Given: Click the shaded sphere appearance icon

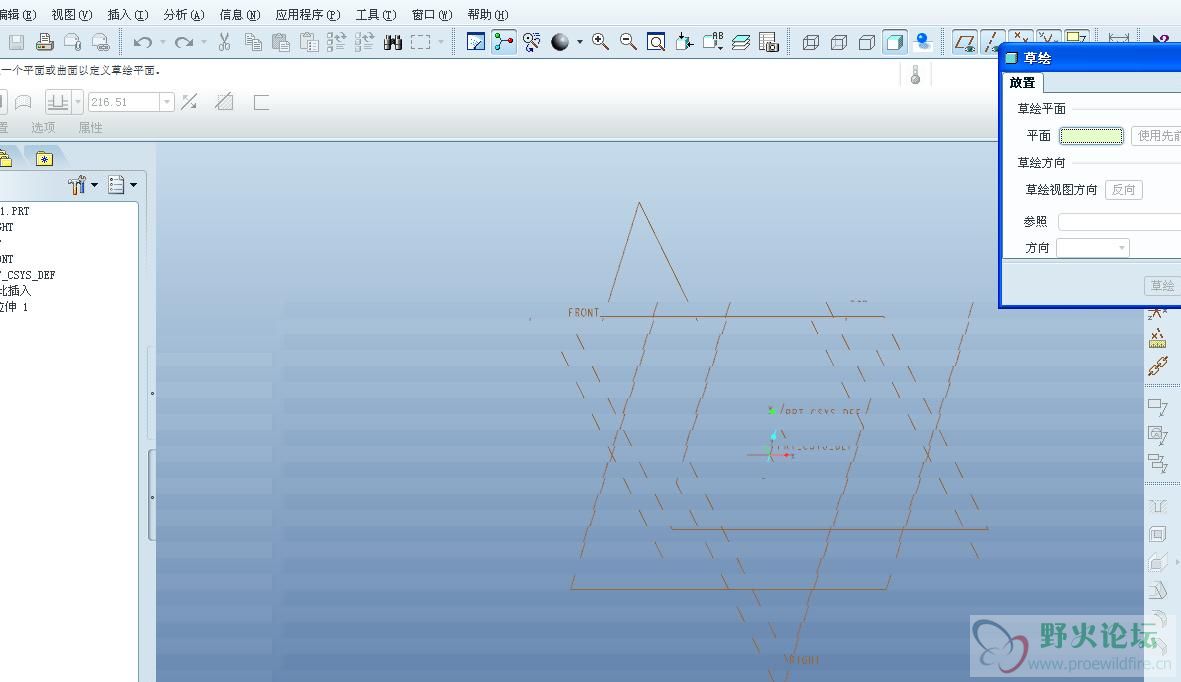Looking at the screenshot, I should point(560,42).
